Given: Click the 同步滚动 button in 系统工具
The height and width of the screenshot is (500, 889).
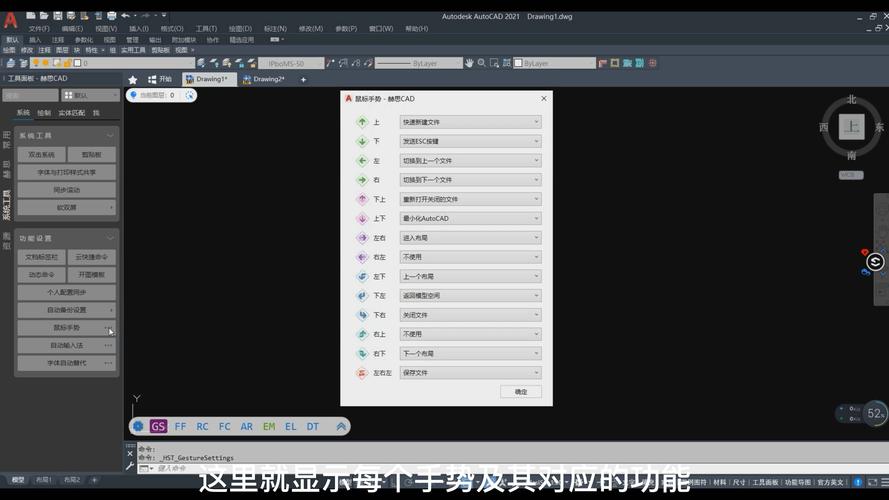Looking at the screenshot, I should click(66, 190).
